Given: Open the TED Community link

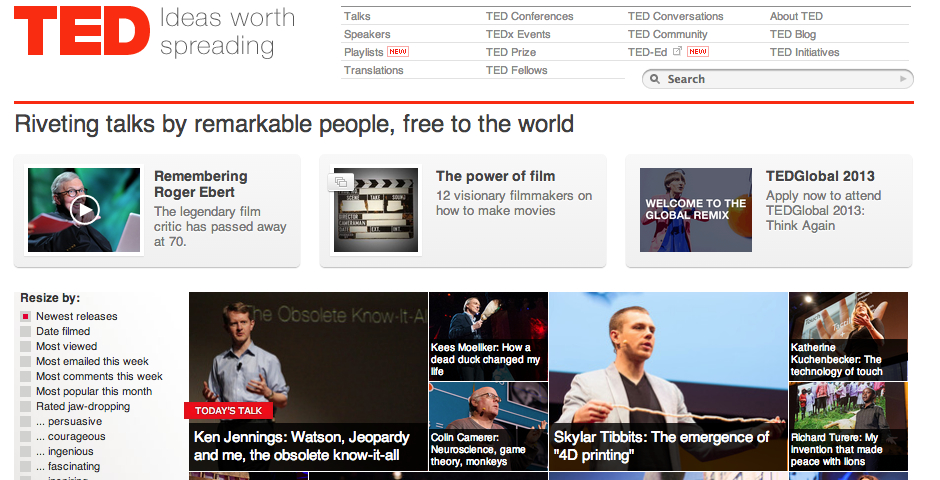Looking at the screenshot, I should 668,34.
